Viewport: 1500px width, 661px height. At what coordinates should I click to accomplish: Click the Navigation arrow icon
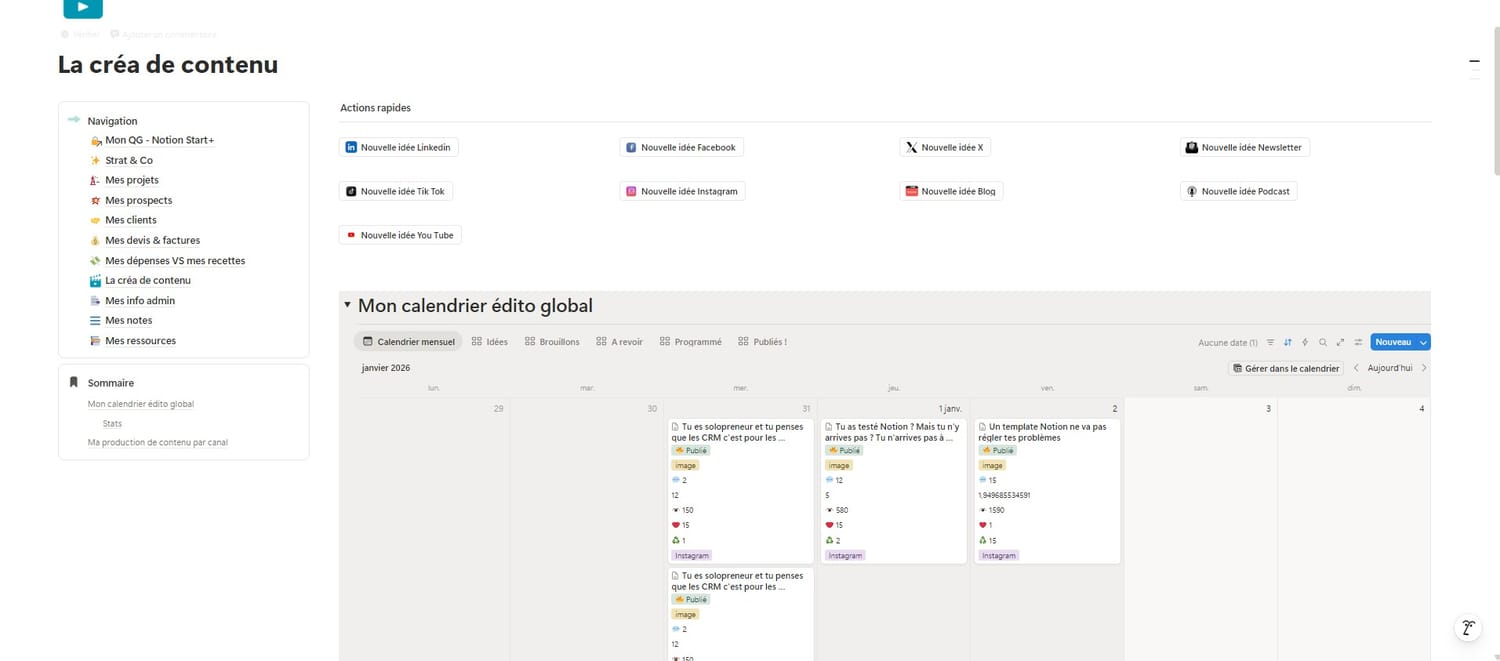74,120
